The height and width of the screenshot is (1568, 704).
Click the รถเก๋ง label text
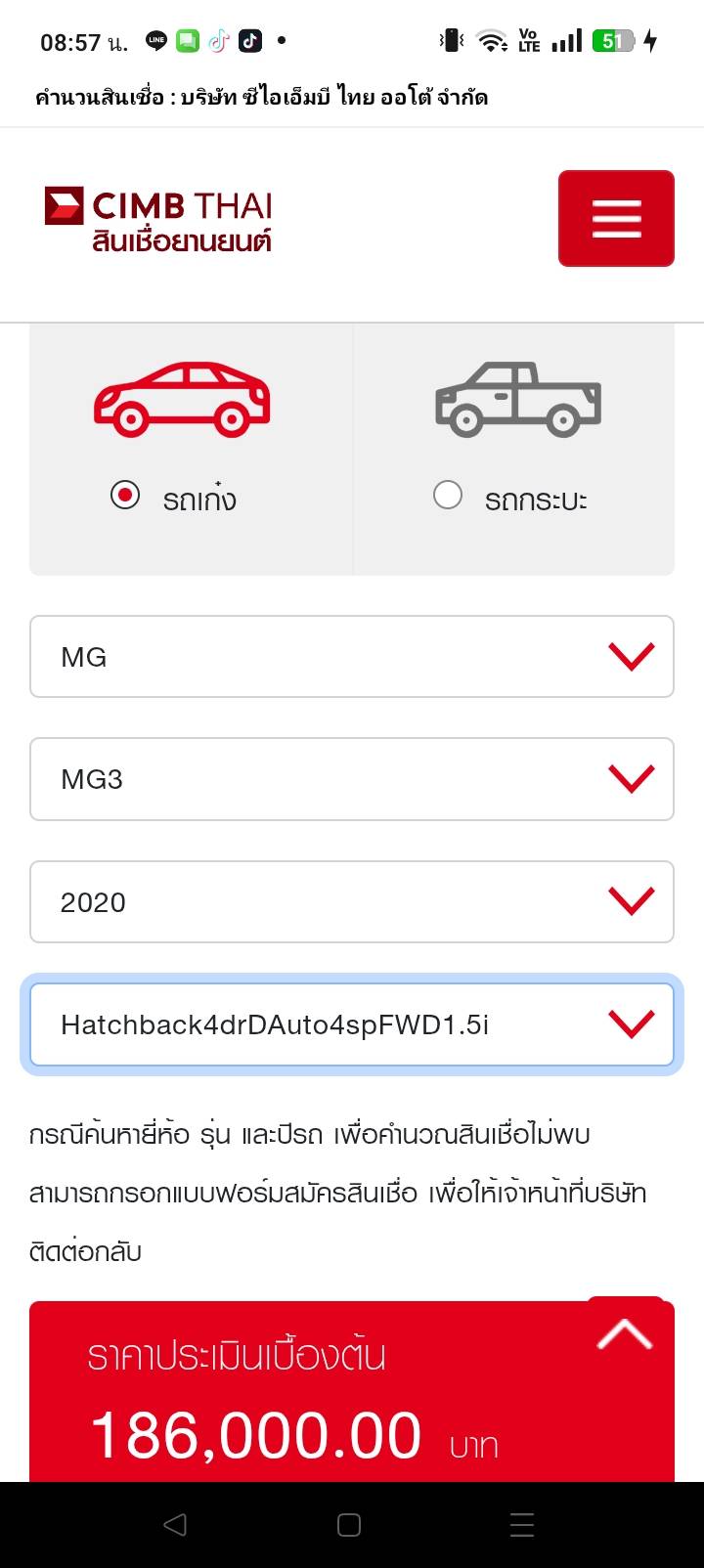coord(199,500)
